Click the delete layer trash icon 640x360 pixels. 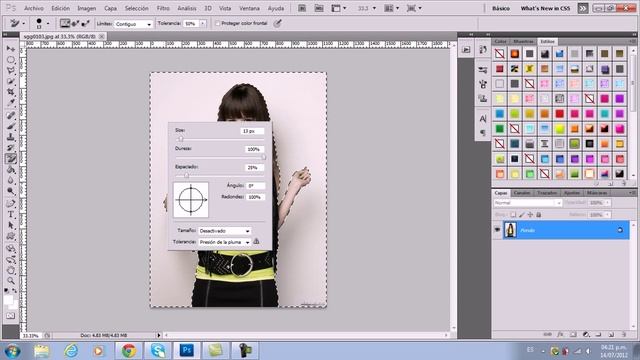tap(624, 334)
